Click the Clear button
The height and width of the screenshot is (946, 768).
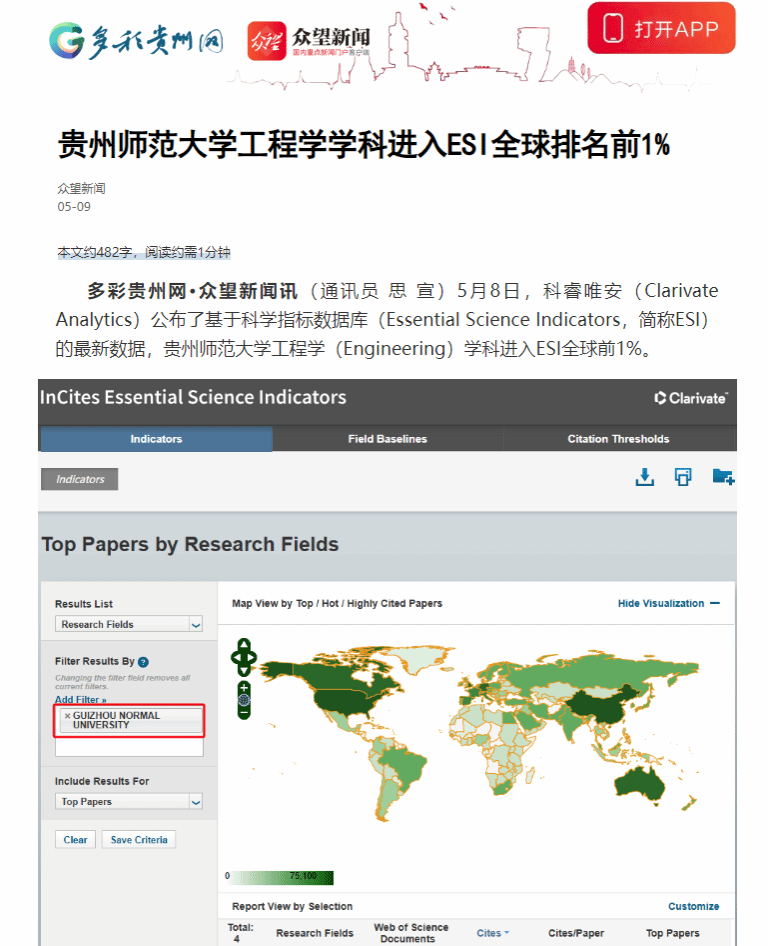click(x=75, y=840)
